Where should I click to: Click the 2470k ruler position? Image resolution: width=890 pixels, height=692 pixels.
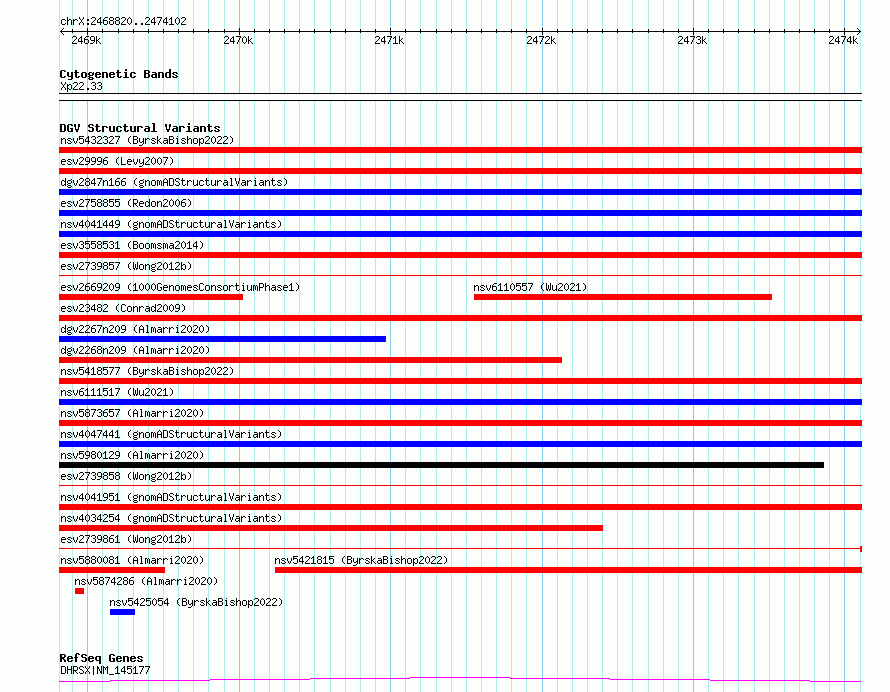click(238, 40)
